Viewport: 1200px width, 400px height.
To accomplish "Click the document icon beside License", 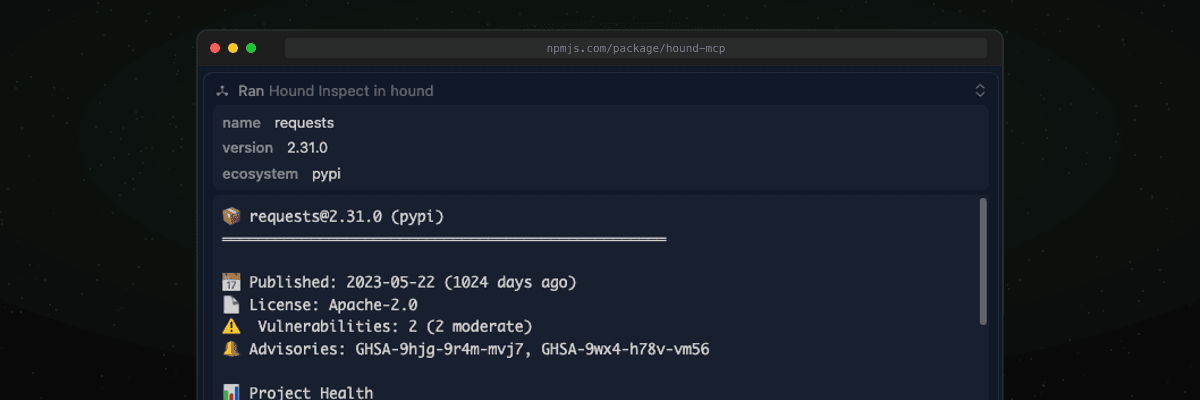I will click(231, 304).
